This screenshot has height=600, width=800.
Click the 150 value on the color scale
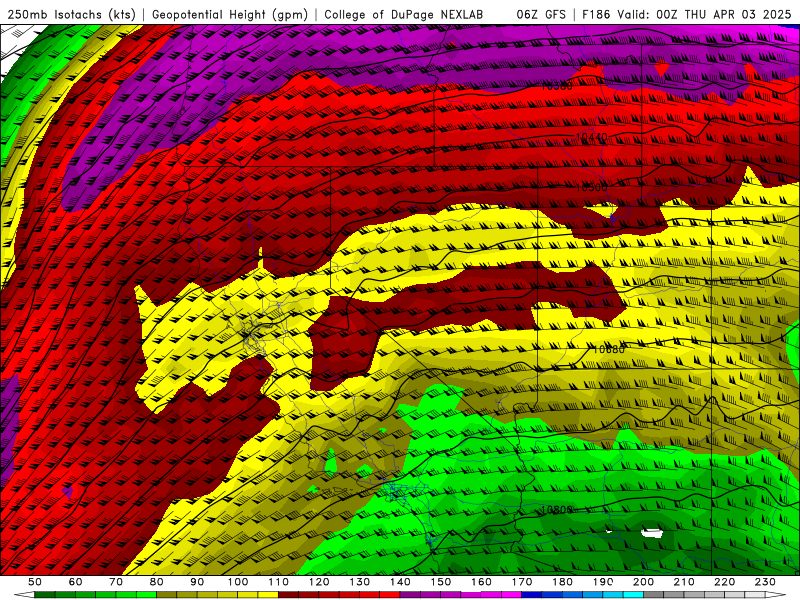click(440, 582)
